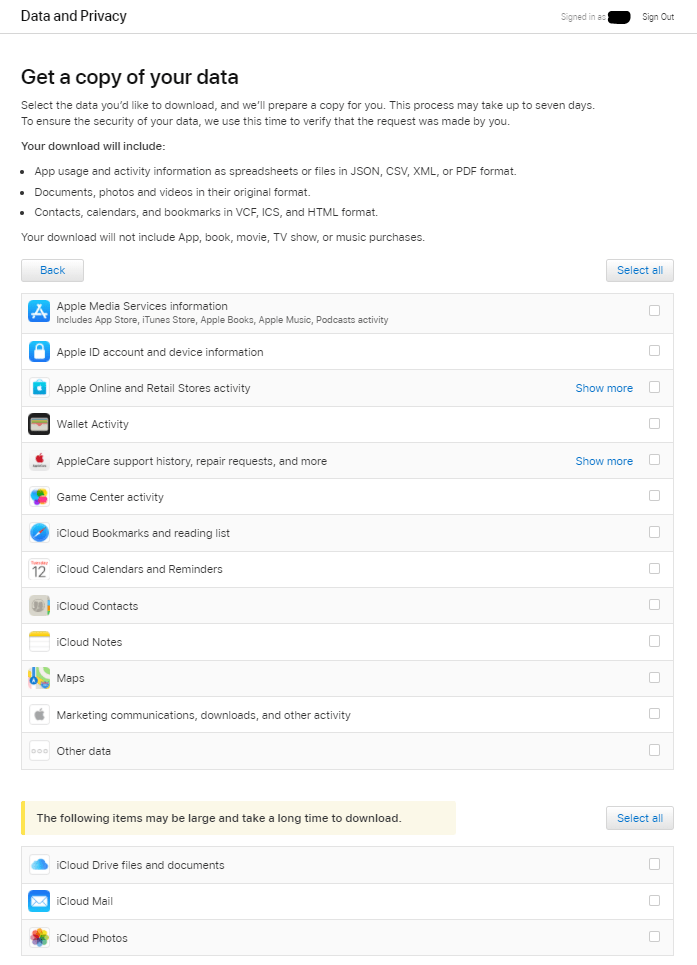Viewport: 697px width, 965px height.
Task: Click the Wallet Activity icon
Action: click(x=37, y=423)
